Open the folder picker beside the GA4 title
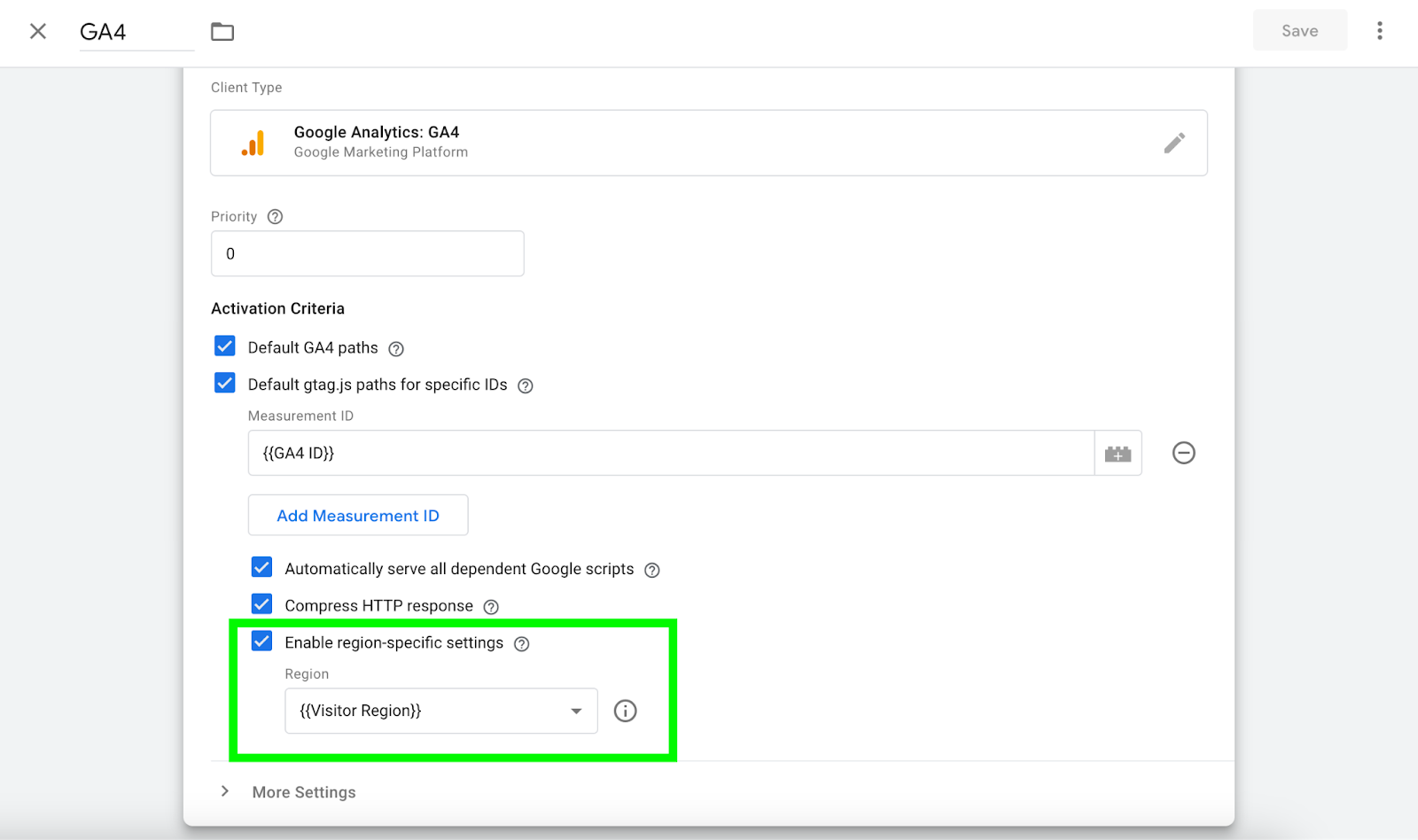Screen dimensions: 1418x840 (222, 31)
